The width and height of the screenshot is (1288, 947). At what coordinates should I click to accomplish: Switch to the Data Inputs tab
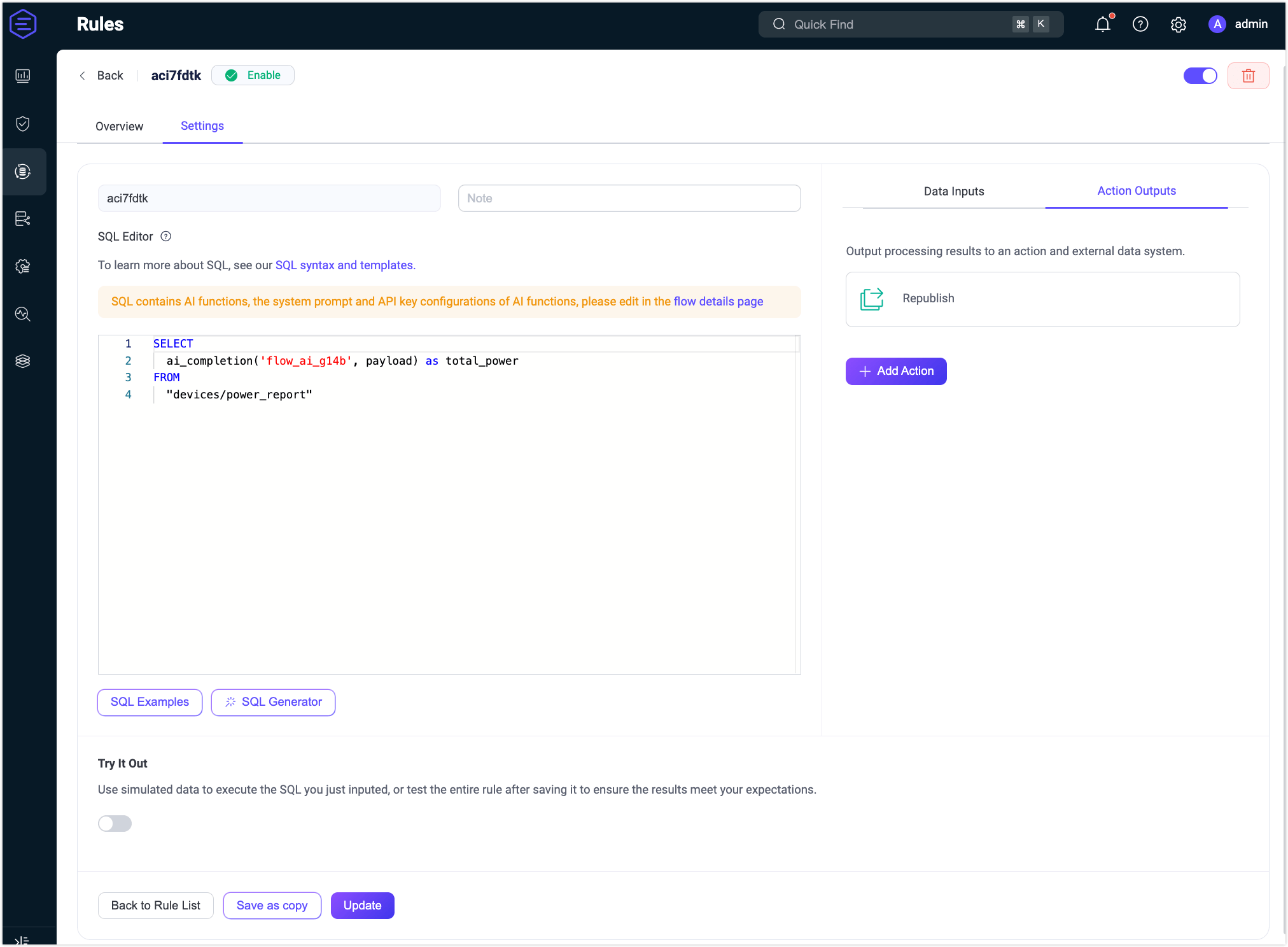point(954,191)
